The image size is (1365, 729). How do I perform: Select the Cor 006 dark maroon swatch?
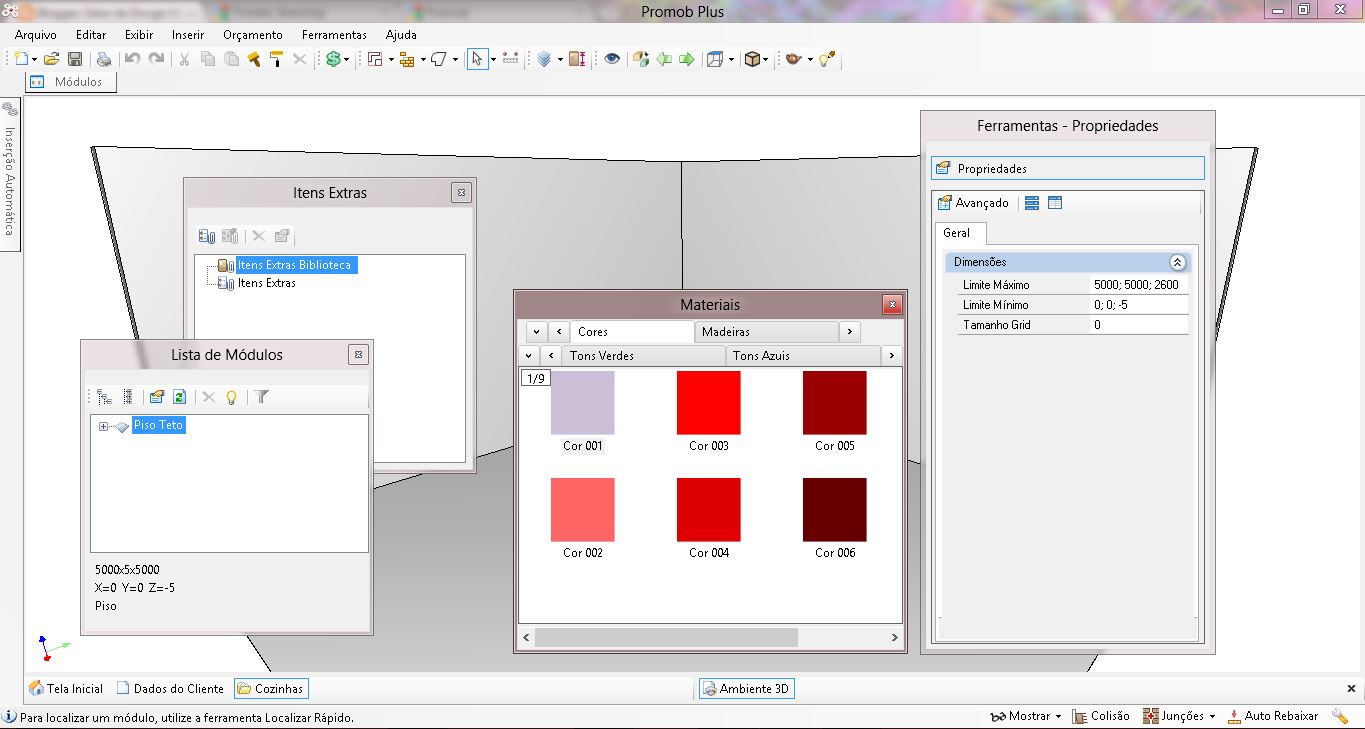(835, 510)
